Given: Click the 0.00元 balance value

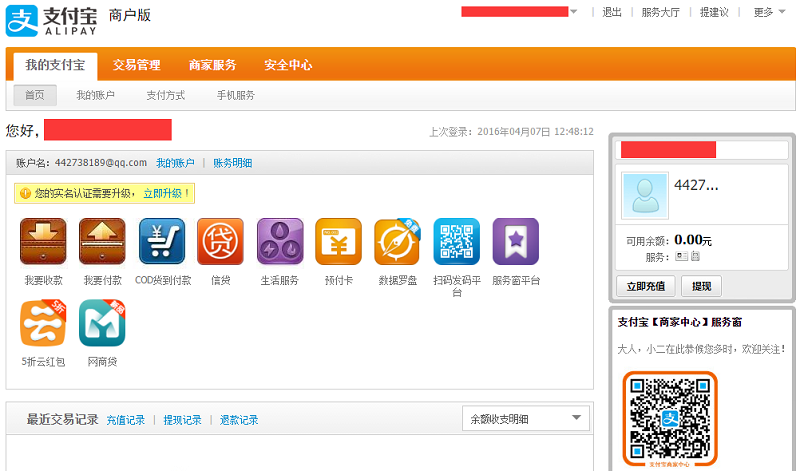Looking at the screenshot, I should pyautogui.click(x=693, y=239).
